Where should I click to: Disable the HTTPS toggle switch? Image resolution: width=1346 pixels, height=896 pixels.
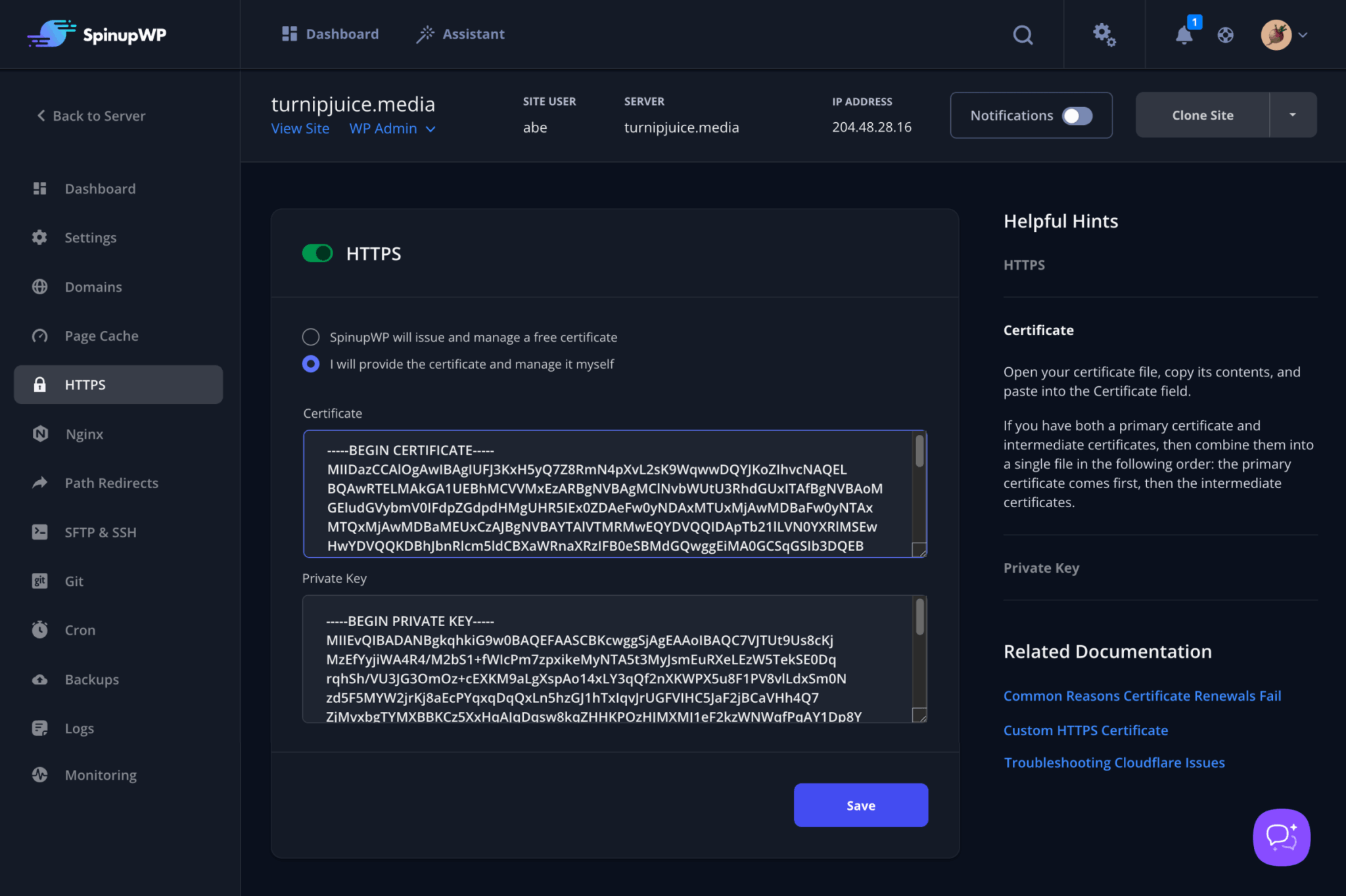click(317, 253)
